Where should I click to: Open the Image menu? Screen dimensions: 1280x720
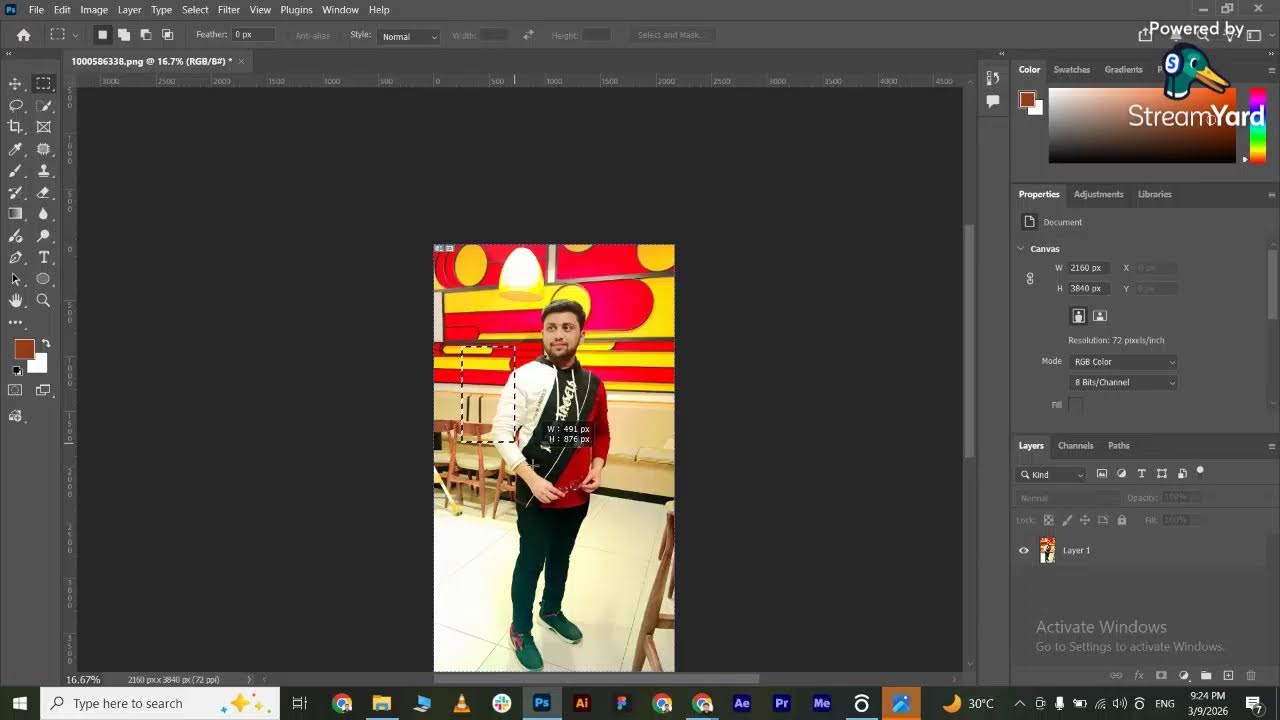(x=94, y=9)
